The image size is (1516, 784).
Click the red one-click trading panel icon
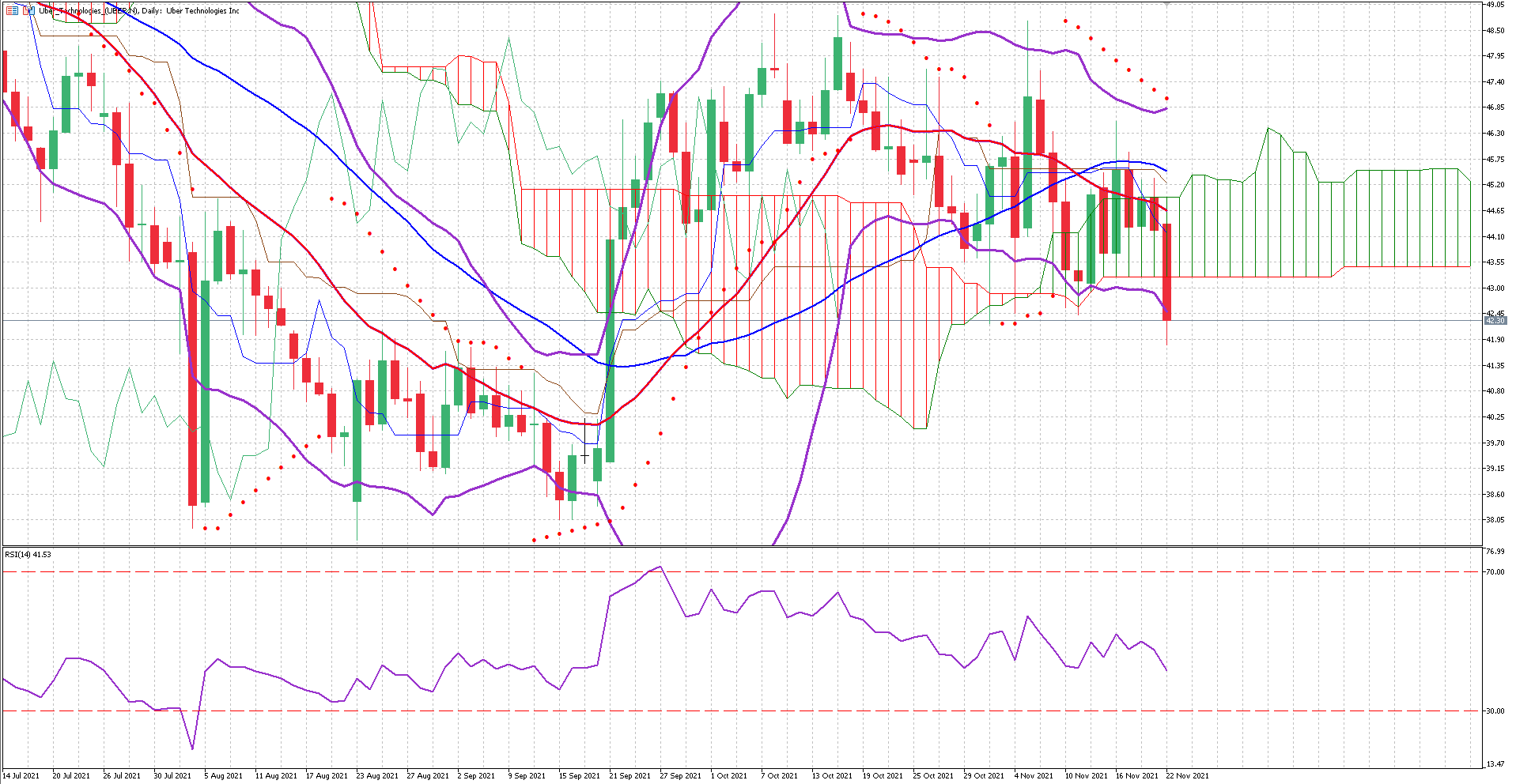(12, 10)
